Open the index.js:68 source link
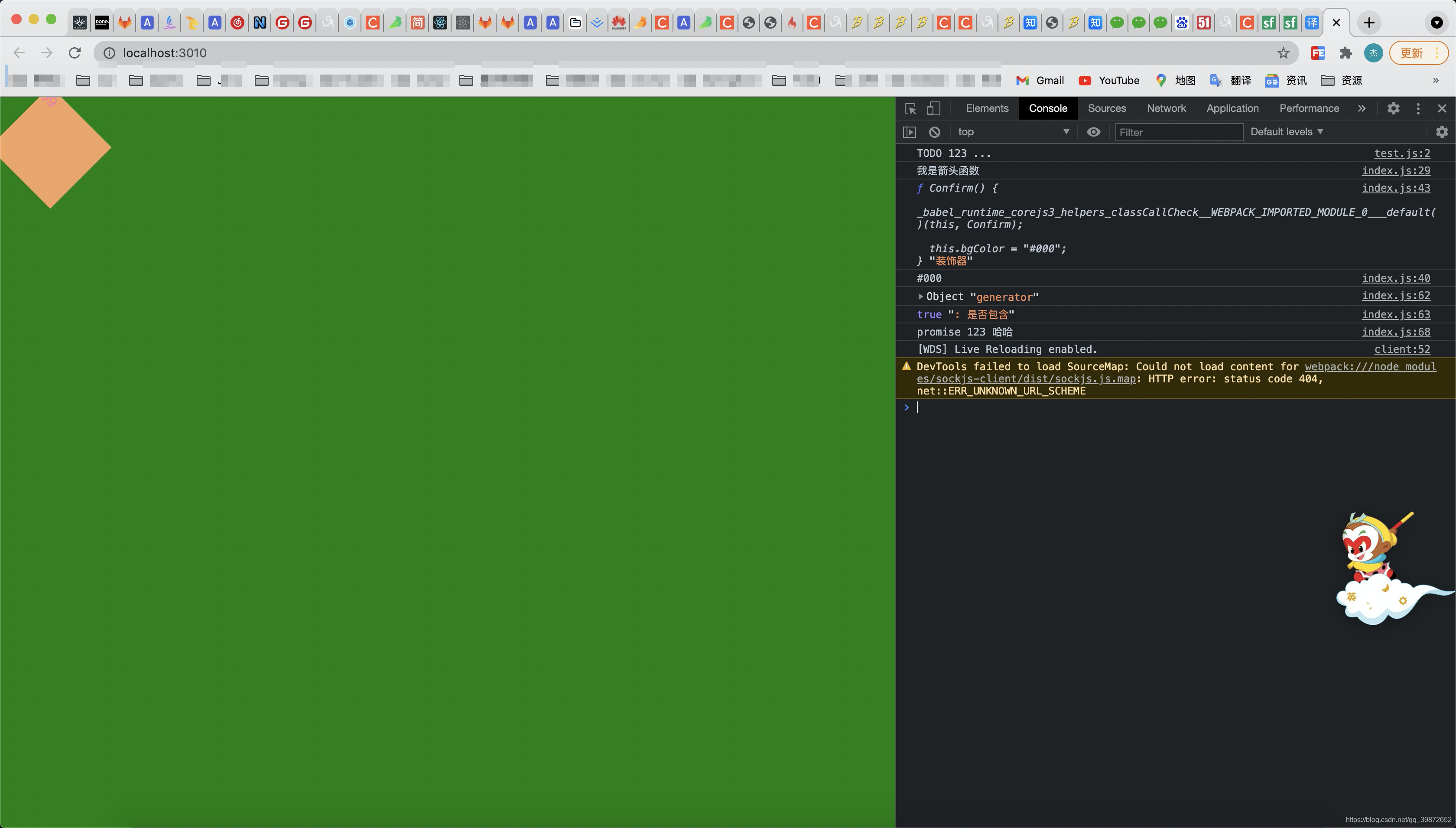The image size is (1456, 828). pos(1395,332)
